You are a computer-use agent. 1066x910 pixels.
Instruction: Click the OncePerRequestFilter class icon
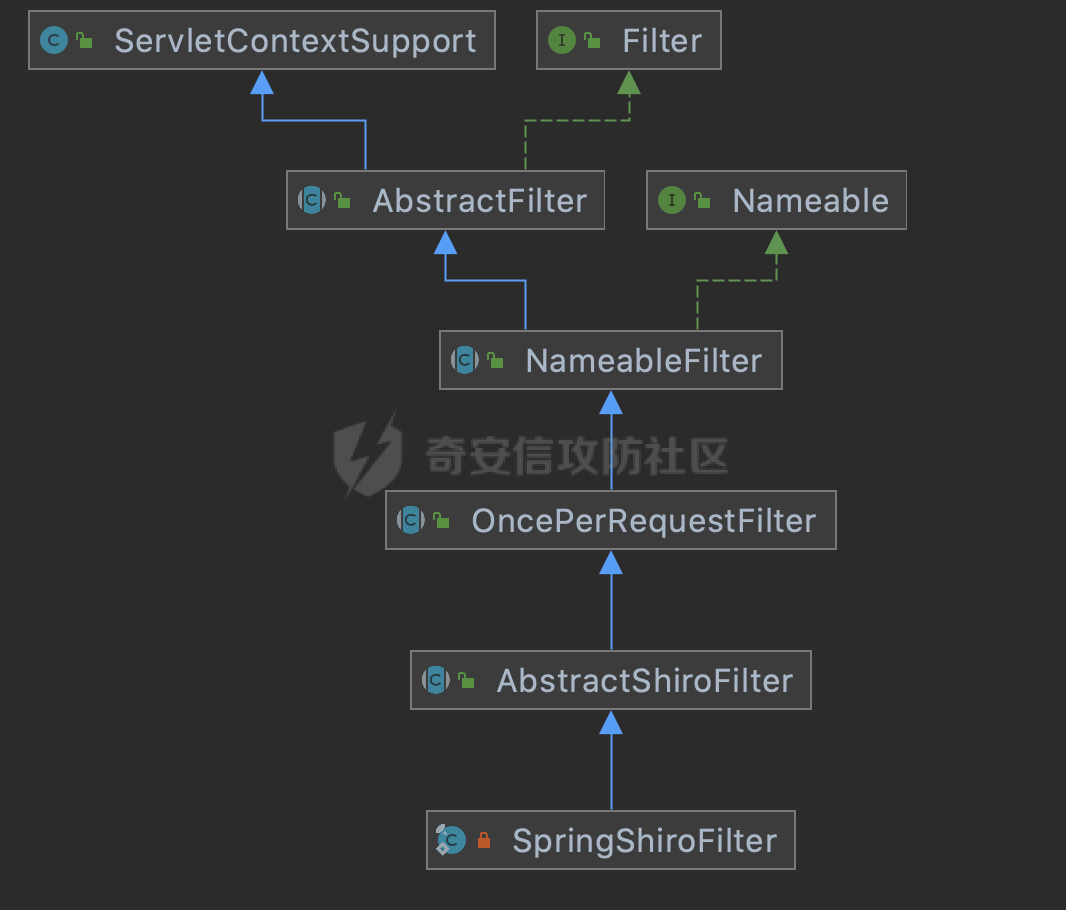click(411, 520)
